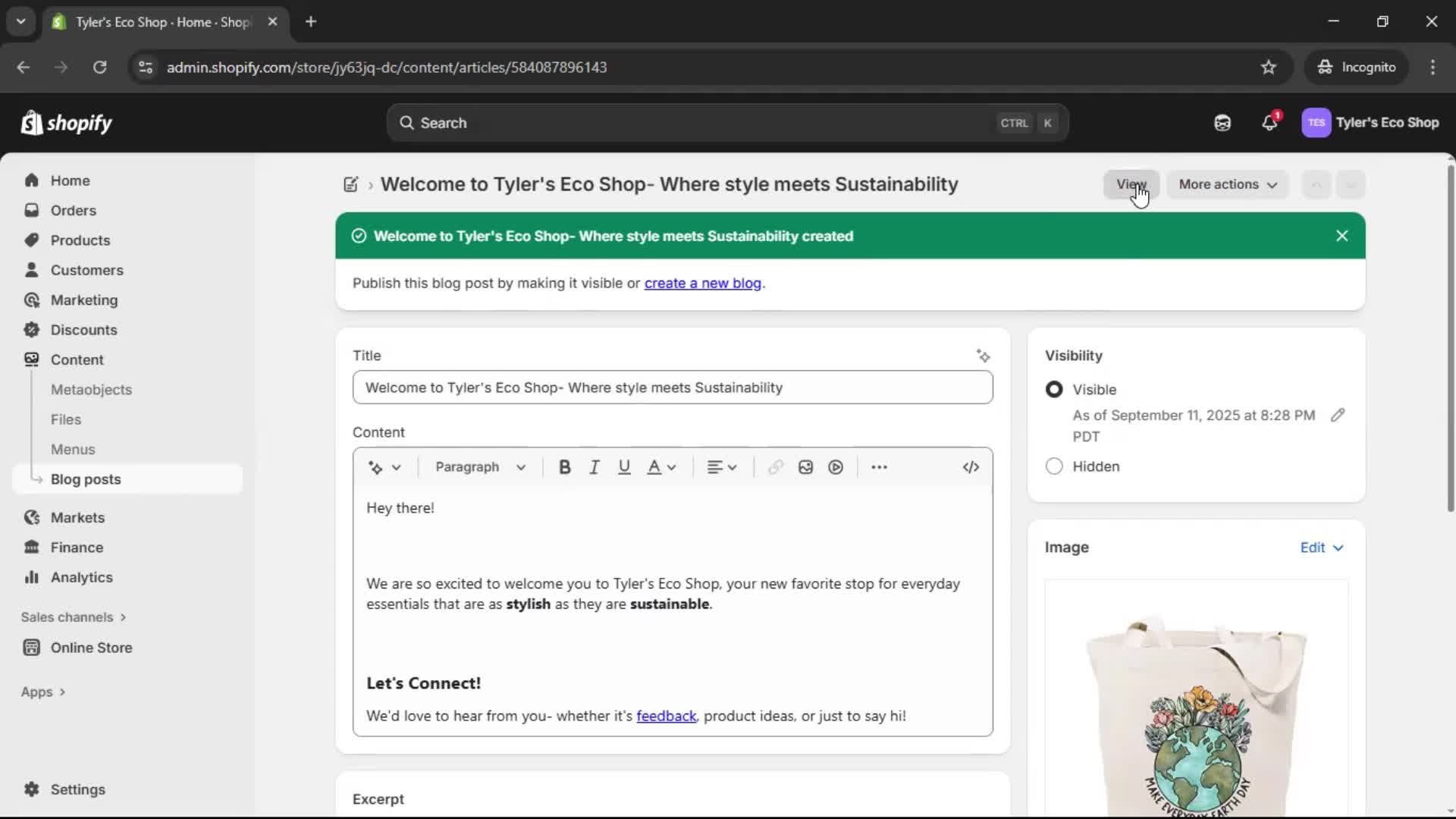Open the Paragraph style dropdown

(x=480, y=467)
